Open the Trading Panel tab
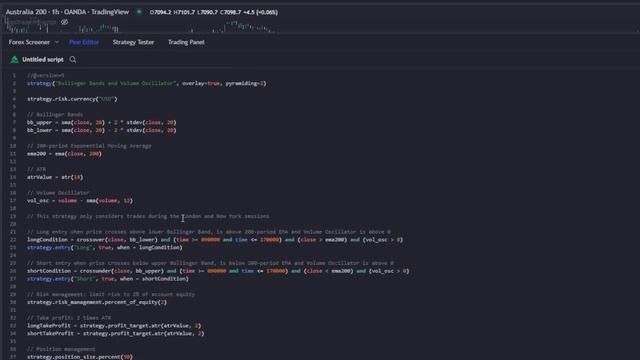This screenshot has width=640, height=360. (186, 42)
